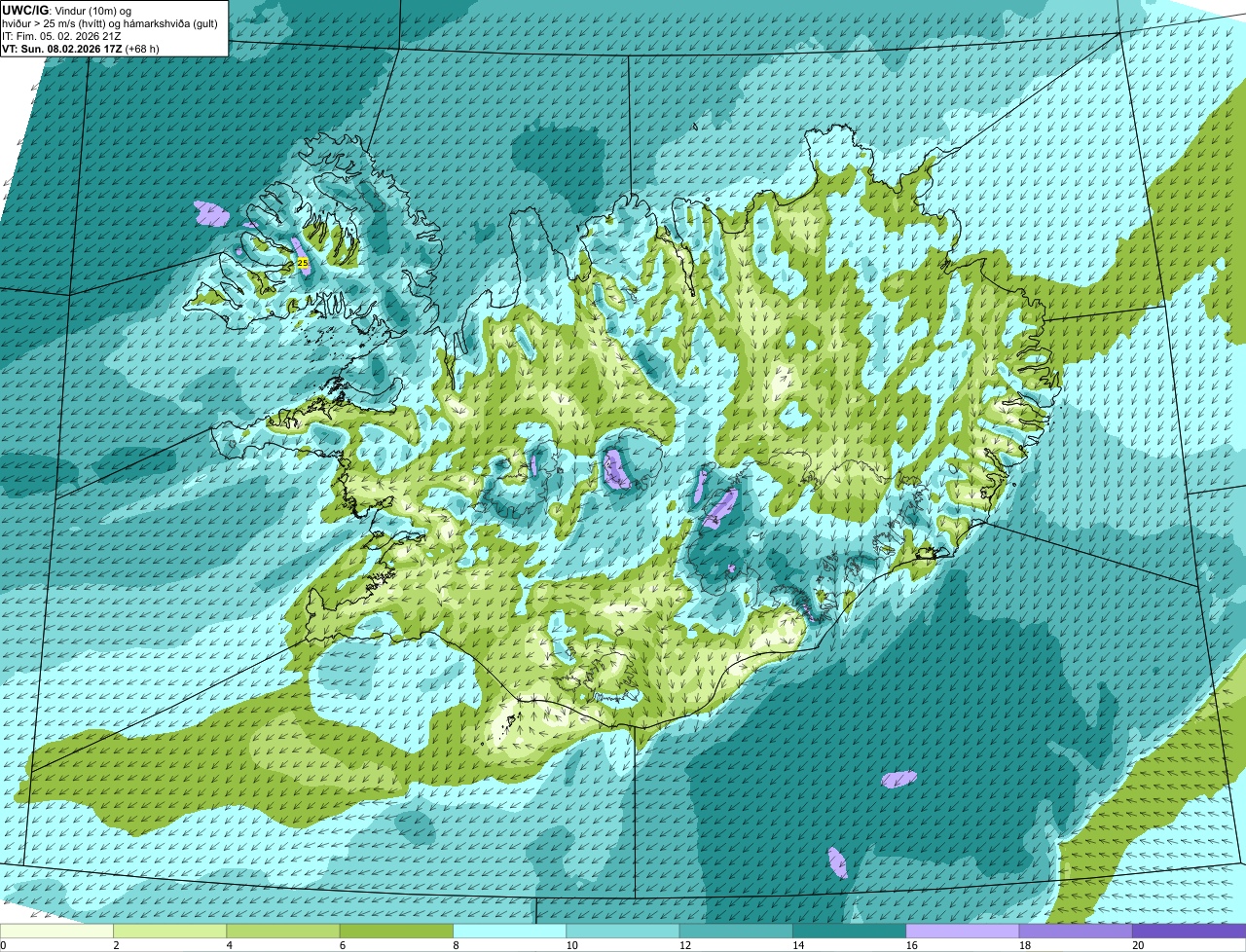
Task: Click the '12' label on the scale
Action: tap(685, 945)
